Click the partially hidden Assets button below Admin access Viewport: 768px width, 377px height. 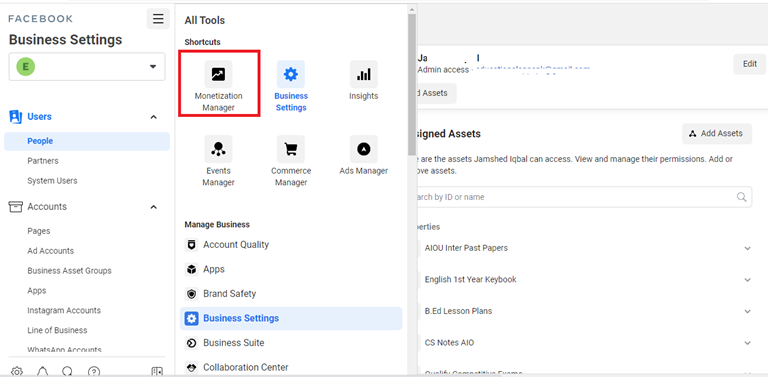pos(436,93)
